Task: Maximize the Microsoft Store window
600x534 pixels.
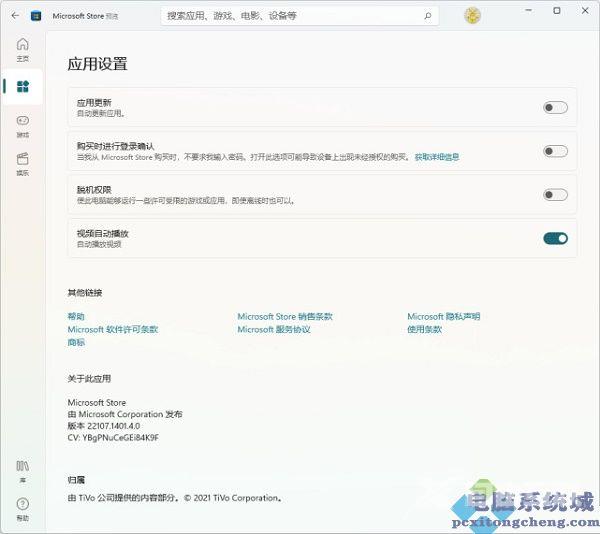Action: [x=557, y=11]
